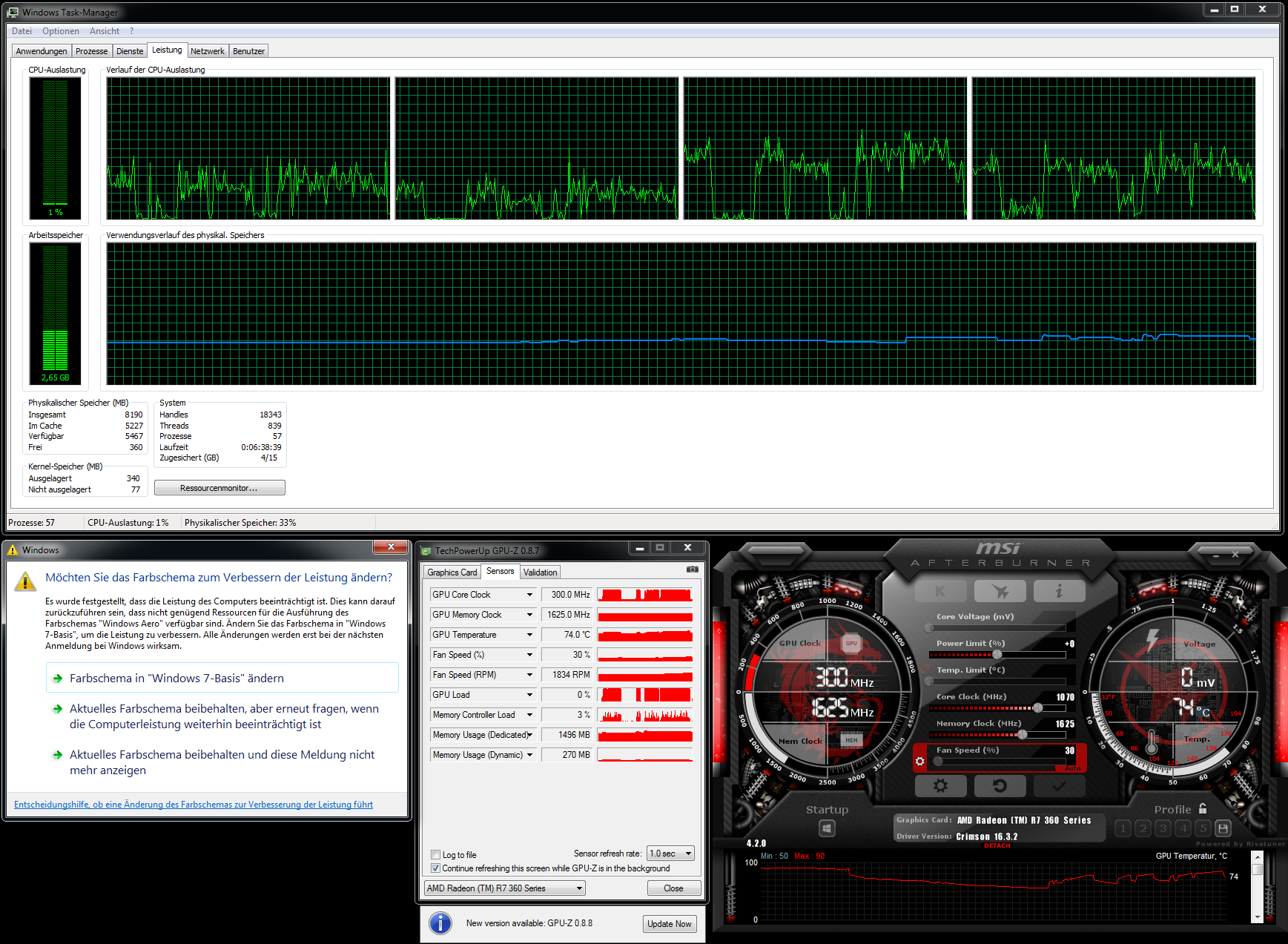
Task: Click the MEM chip icon on the clock gauge
Action: [x=851, y=740]
